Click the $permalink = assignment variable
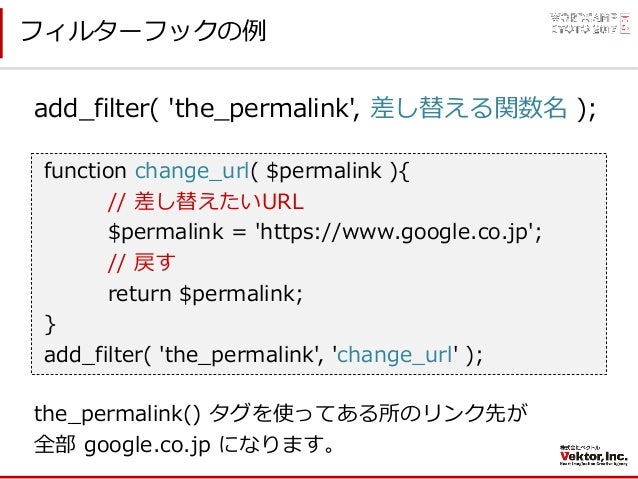Image resolution: width=638 pixels, height=479 pixels. click(x=166, y=232)
